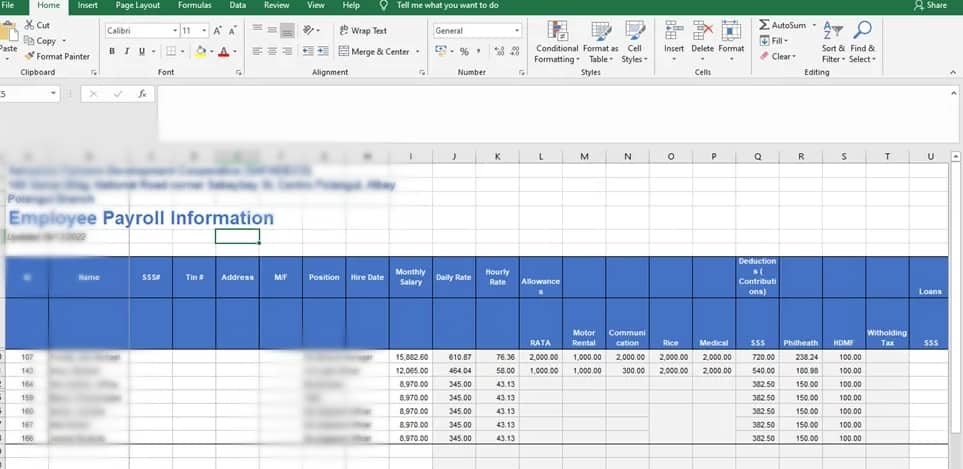Switch to the Review tab
963x469 pixels.
point(276,5)
